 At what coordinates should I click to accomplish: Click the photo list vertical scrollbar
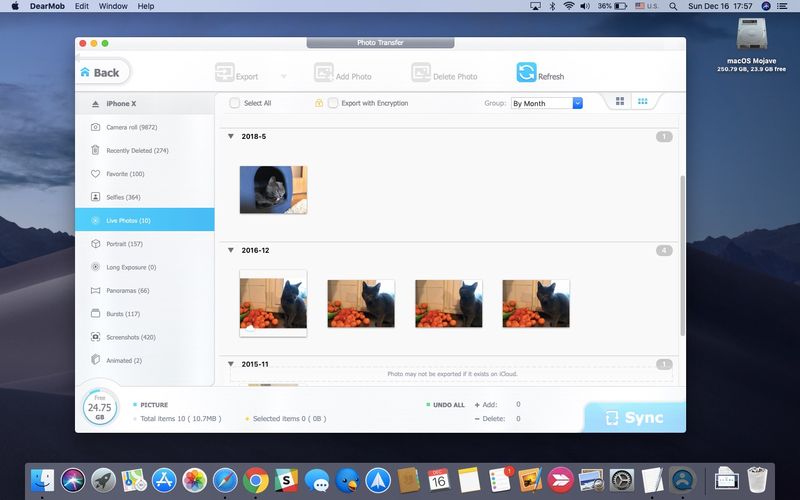682,255
